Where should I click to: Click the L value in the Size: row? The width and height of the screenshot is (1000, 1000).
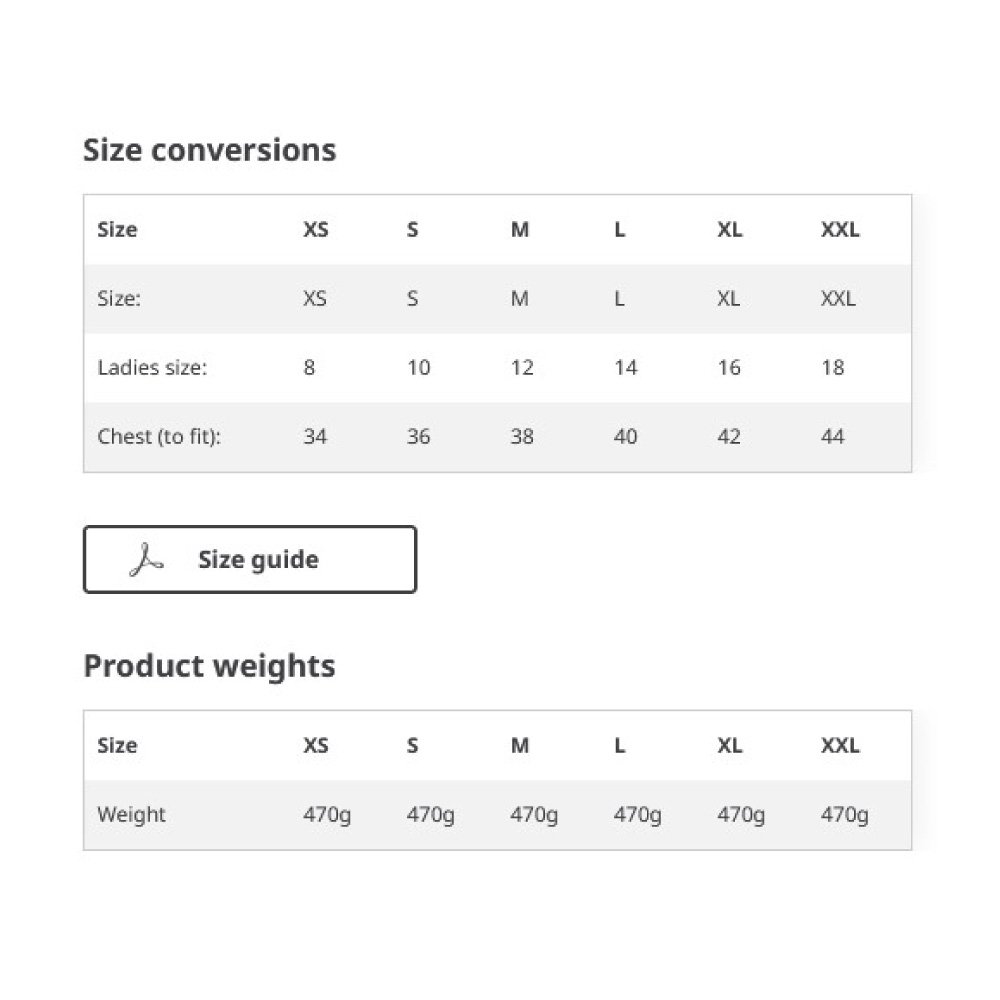[x=619, y=298]
